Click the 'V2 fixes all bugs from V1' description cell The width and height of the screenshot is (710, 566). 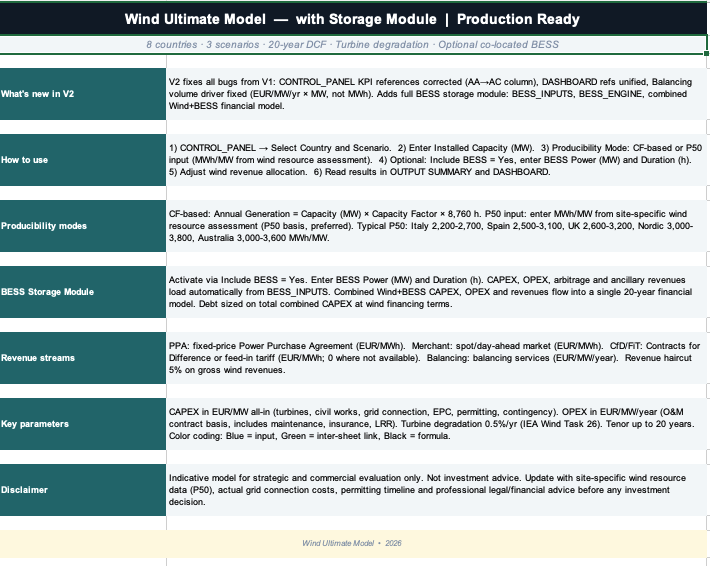437,94
